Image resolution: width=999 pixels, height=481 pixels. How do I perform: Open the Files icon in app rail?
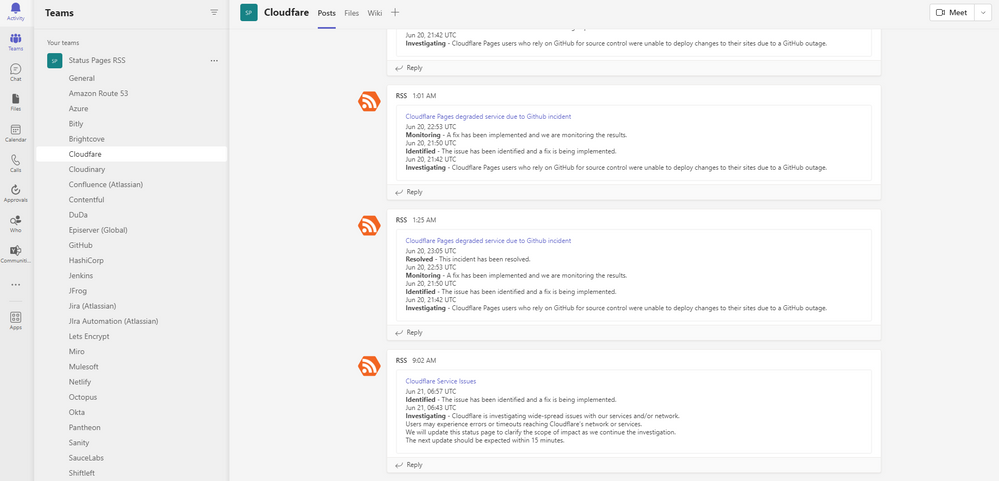point(16,99)
